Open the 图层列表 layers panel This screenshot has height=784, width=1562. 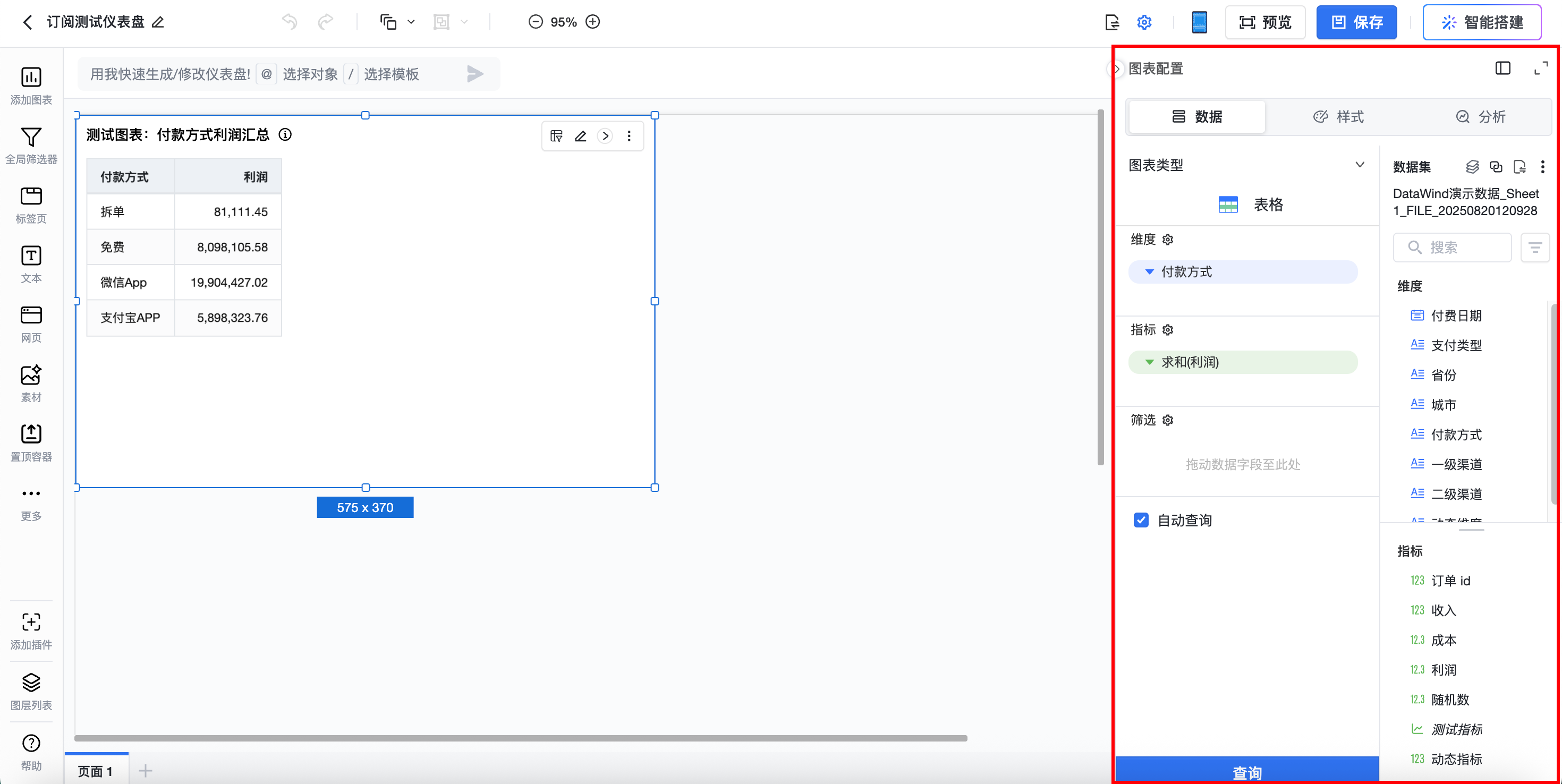click(x=31, y=683)
